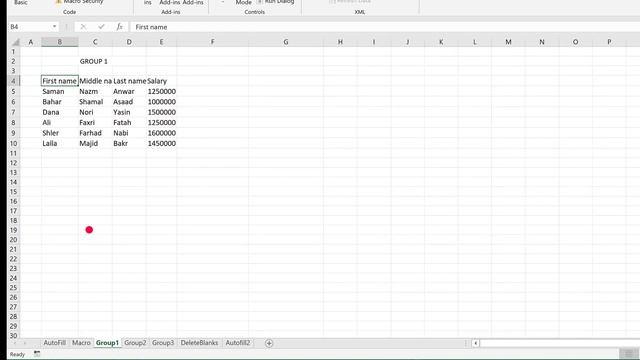This screenshot has height=360, width=640.
Task: Switch to the Macro sheet tab
Action: (x=81, y=343)
